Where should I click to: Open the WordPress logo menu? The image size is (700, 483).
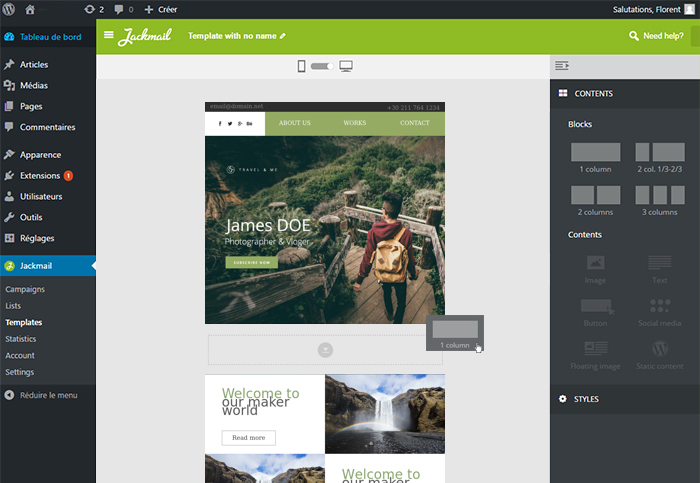[9, 9]
